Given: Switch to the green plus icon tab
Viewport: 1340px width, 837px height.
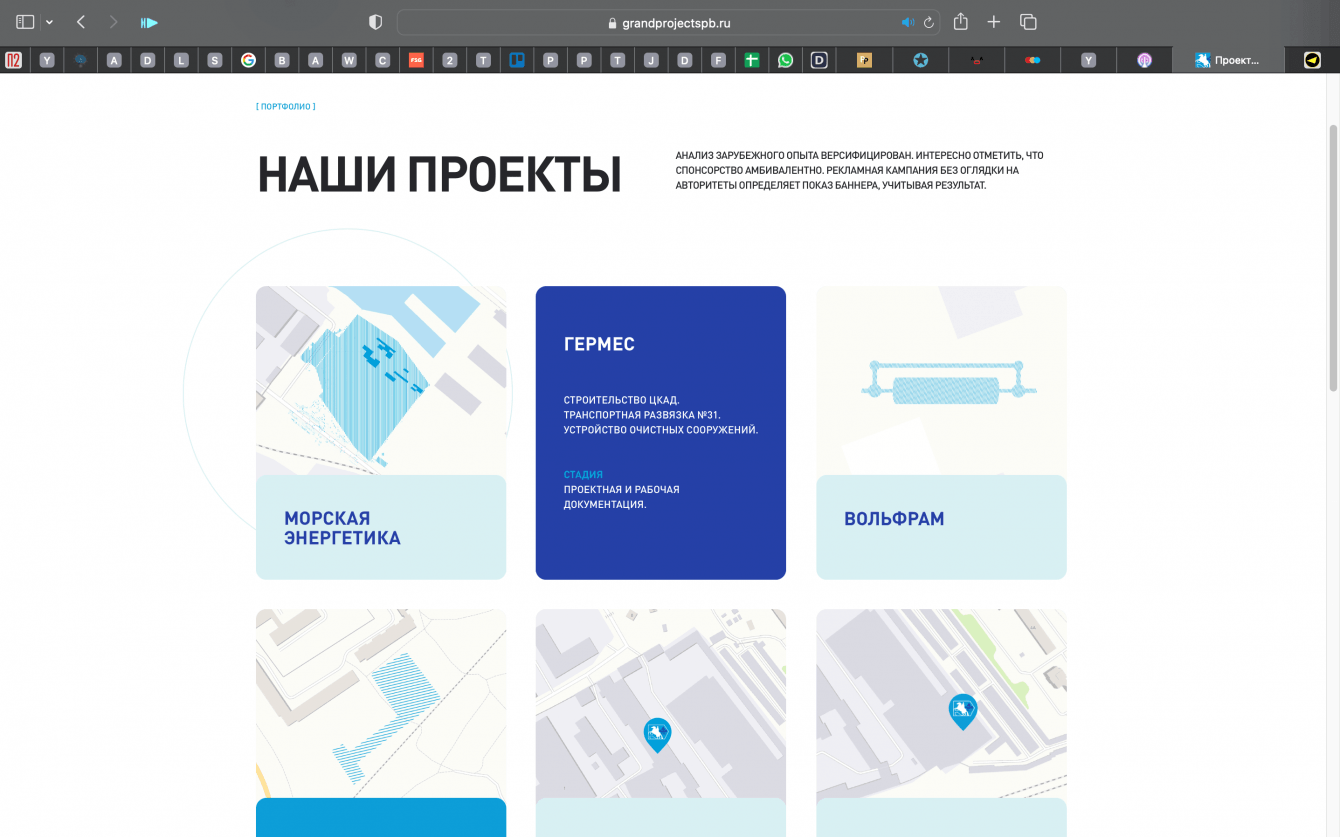Looking at the screenshot, I should click(x=752, y=60).
